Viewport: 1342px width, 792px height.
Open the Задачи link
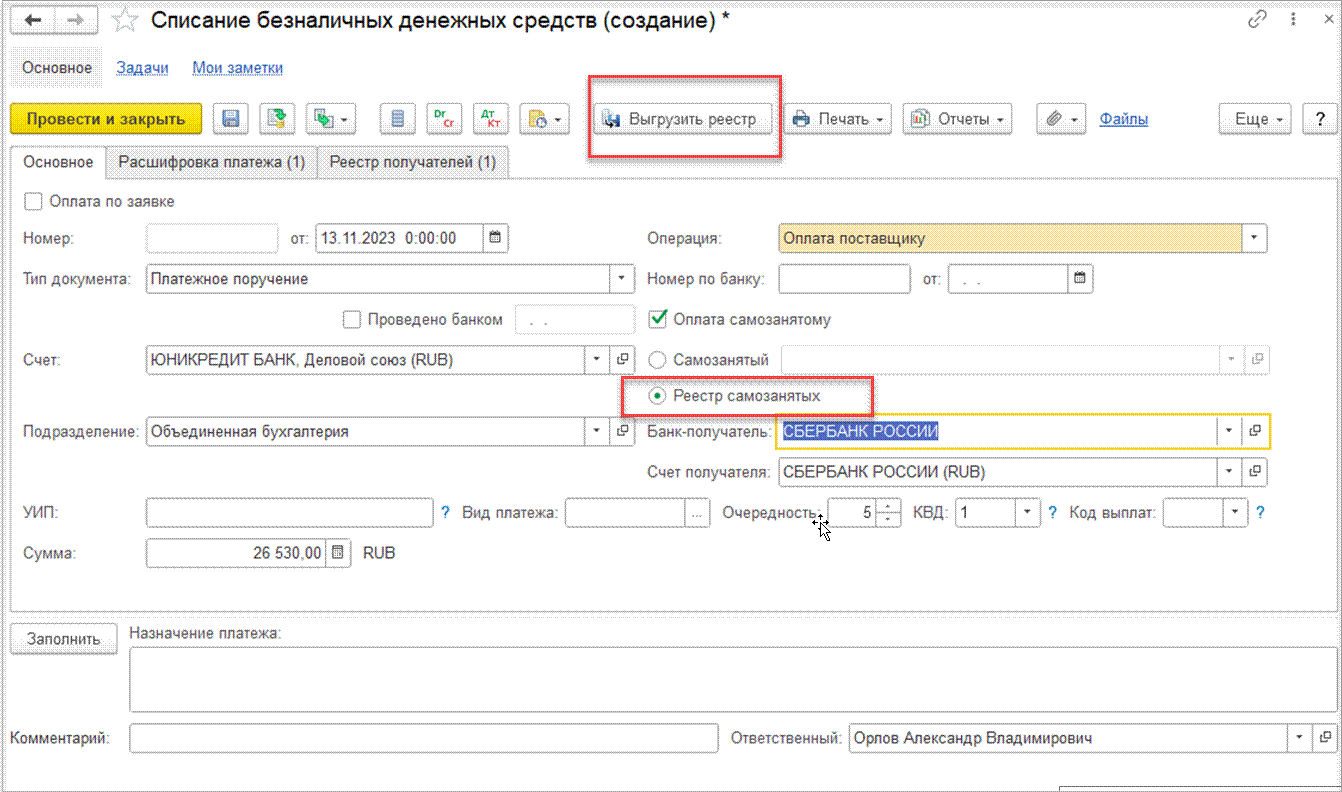142,68
